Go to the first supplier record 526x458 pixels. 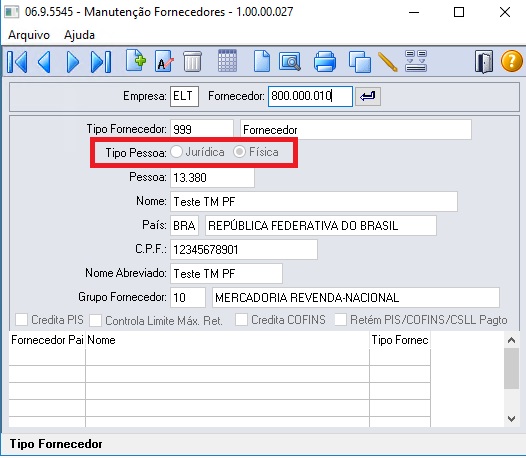click(x=17, y=62)
